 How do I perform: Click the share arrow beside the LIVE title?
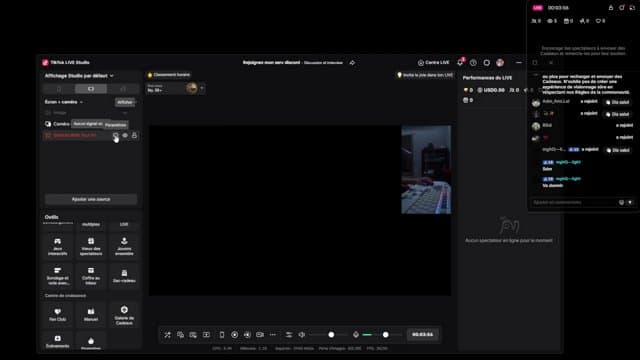coord(352,63)
